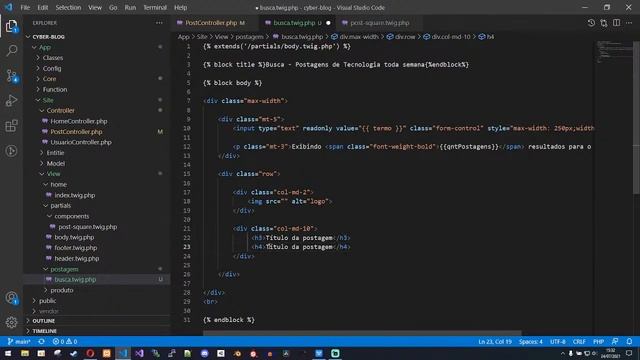
Task: Expand the OUTLINE section
Action: [43, 321]
